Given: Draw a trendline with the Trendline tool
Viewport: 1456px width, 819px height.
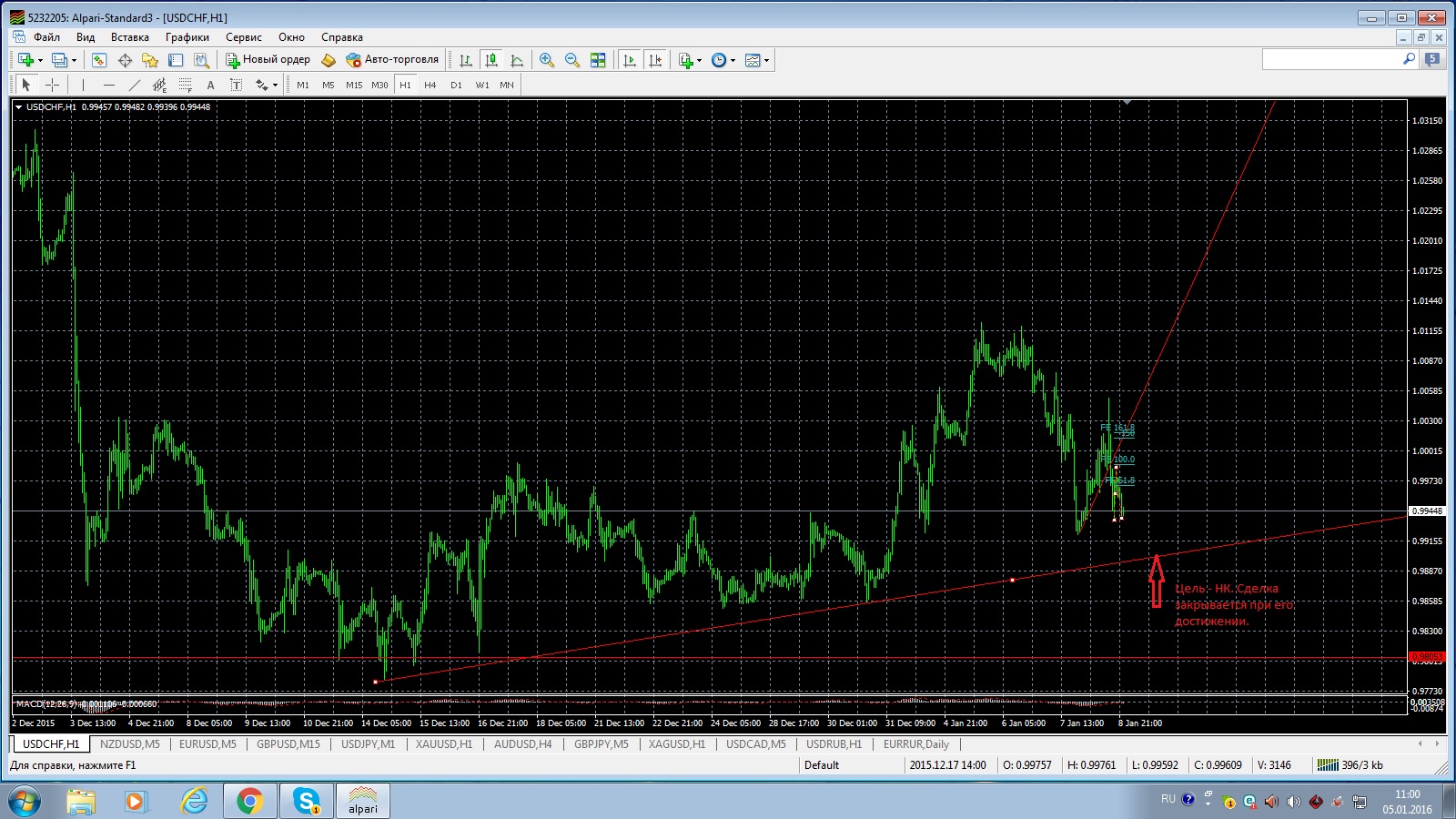Looking at the screenshot, I should tap(135, 85).
